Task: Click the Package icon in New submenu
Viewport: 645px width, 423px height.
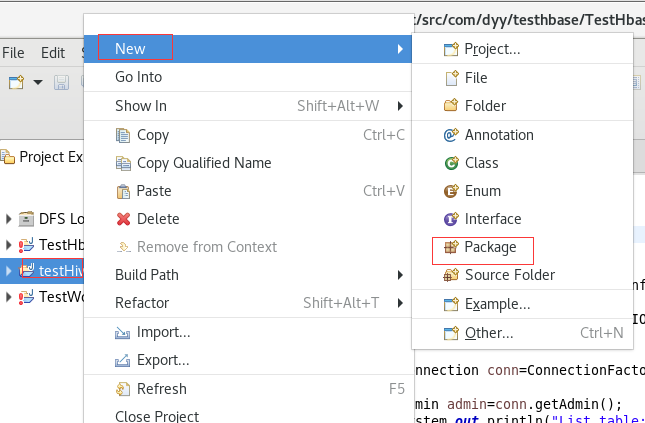Action: pyautogui.click(x=449, y=247)
